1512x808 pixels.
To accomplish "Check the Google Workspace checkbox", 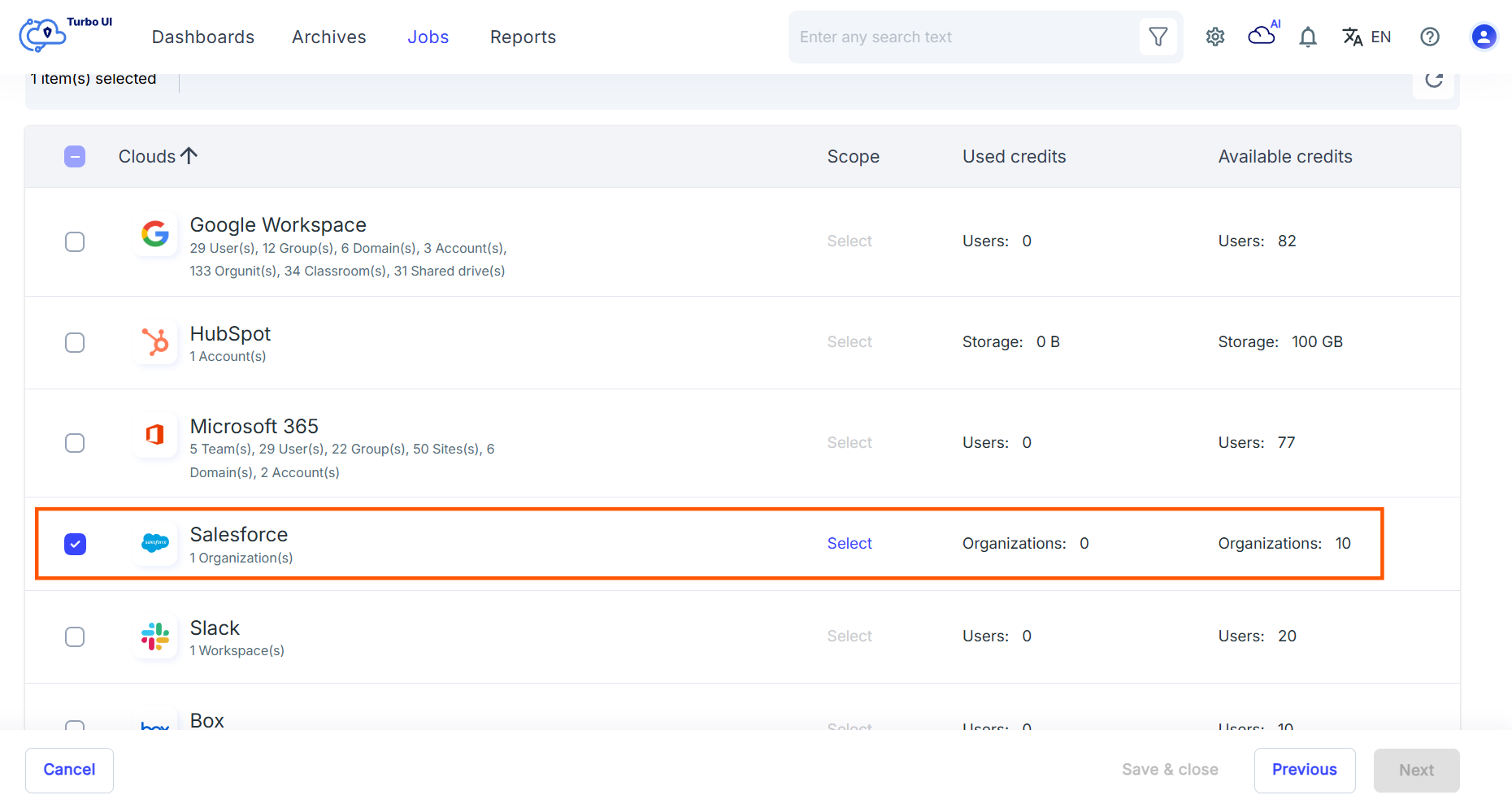I will tap(75, 241).
